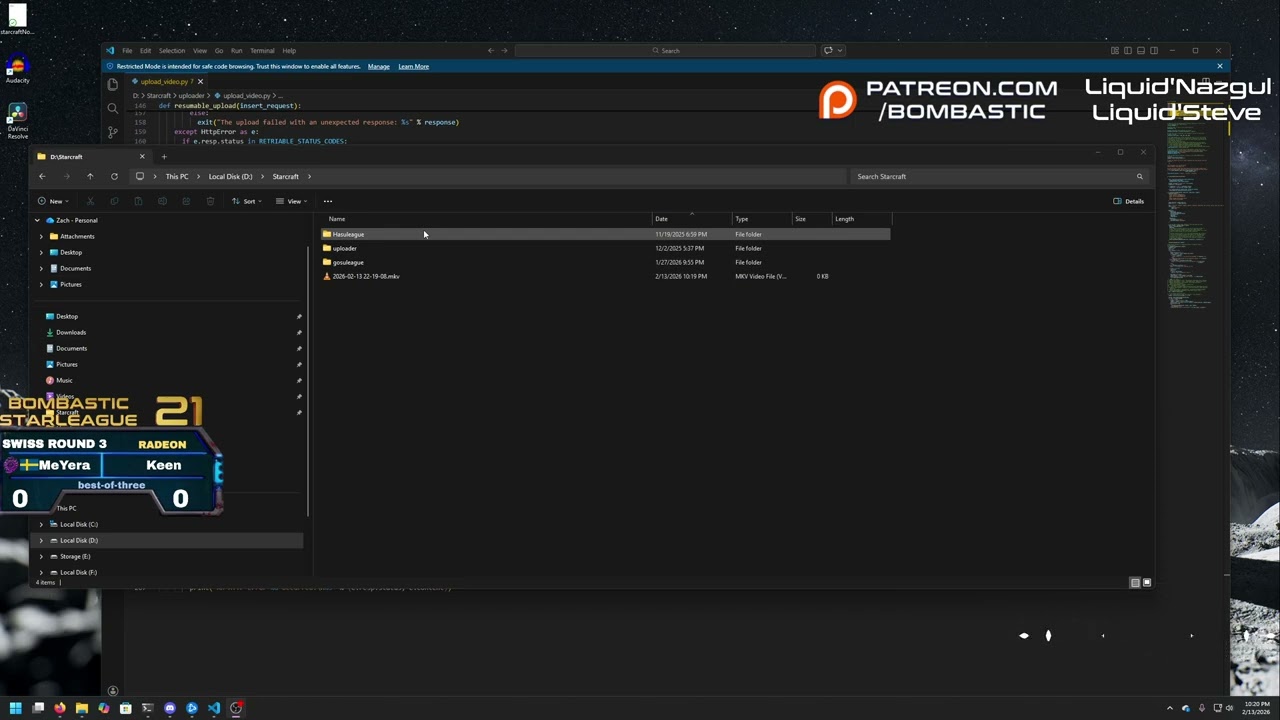Click the OBS Studio taskbar icon
This screenshot has width=1280, height=720.
point(236,708)
